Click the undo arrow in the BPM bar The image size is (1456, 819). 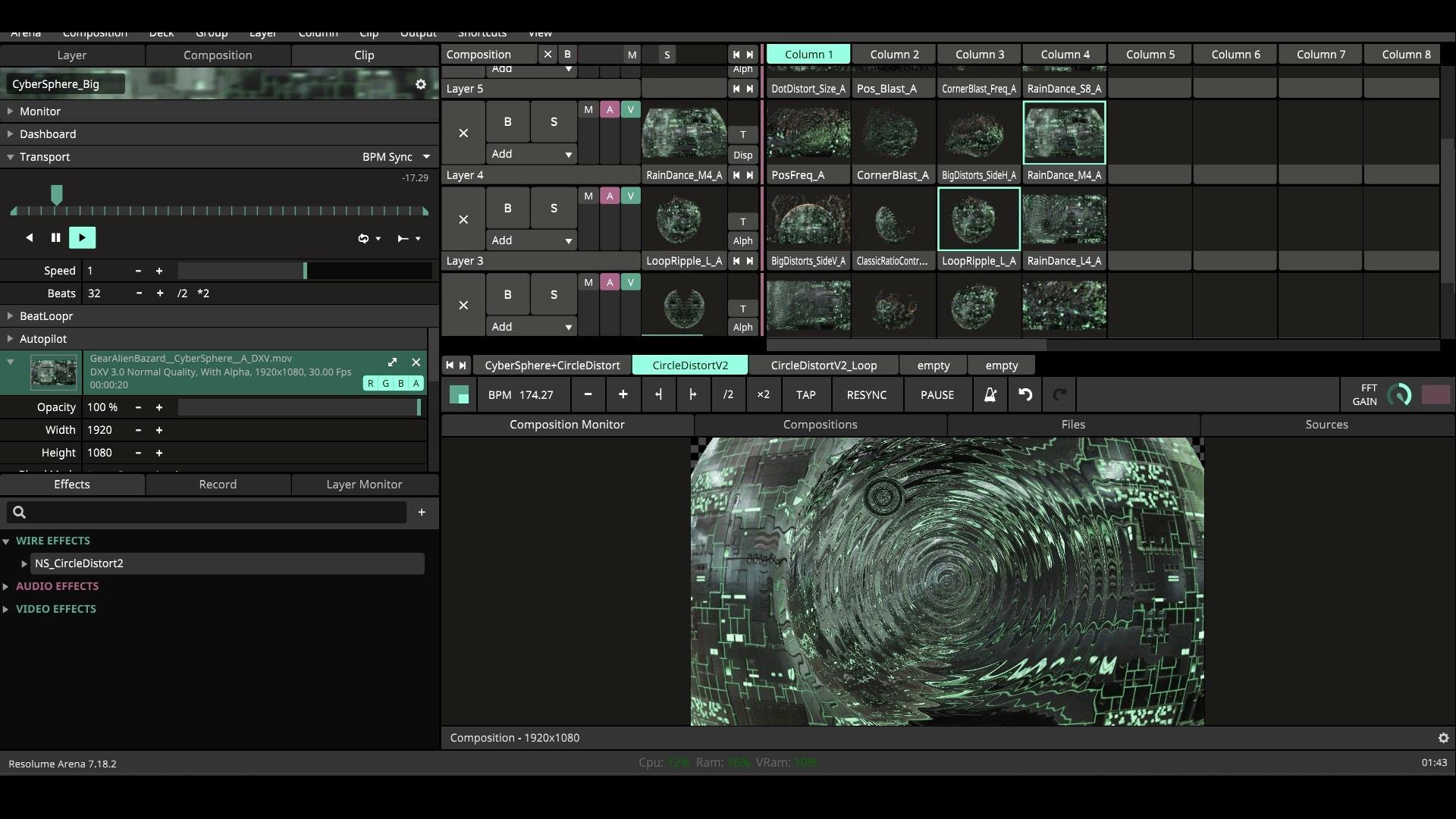1025,395
